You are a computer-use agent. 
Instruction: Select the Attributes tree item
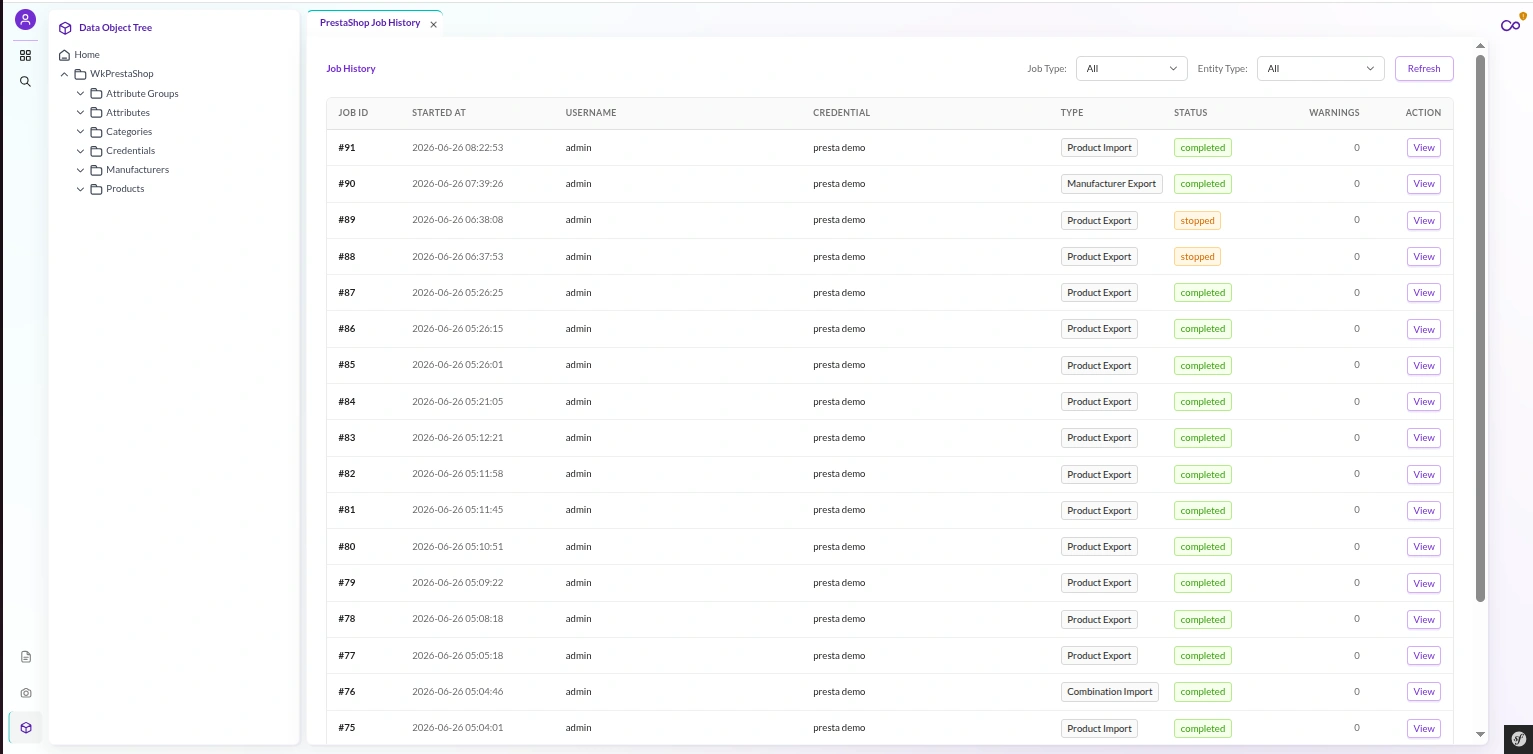tap(128, 113)
